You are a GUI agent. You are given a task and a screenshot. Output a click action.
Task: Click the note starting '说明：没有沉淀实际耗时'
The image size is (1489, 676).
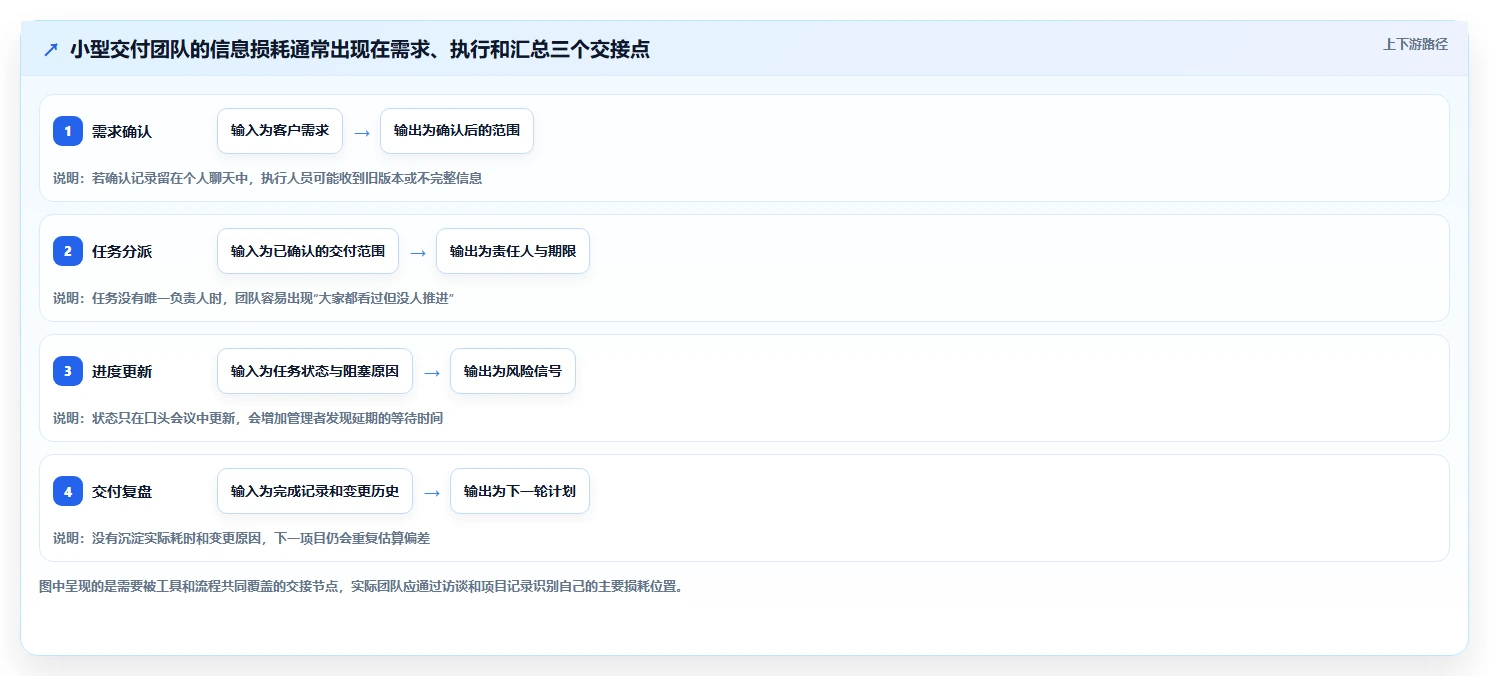pyautogui.click(x=241, y=538)
